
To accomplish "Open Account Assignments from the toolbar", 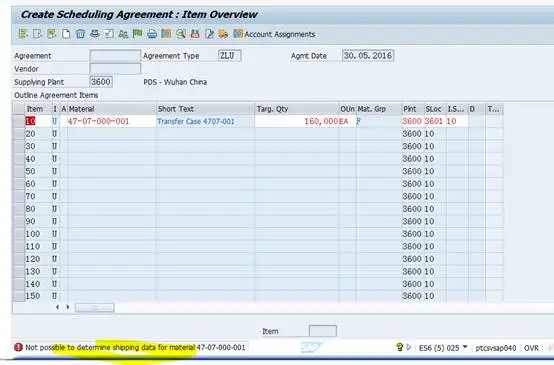I will 274,34.
